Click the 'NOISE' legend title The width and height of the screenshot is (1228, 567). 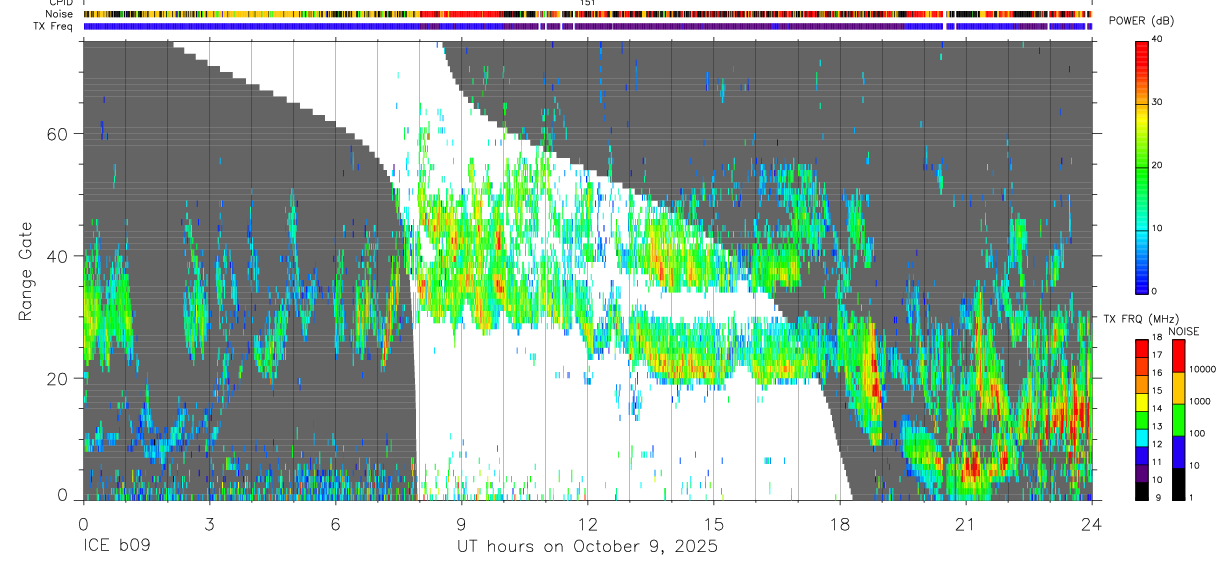tap(1183, 331)
